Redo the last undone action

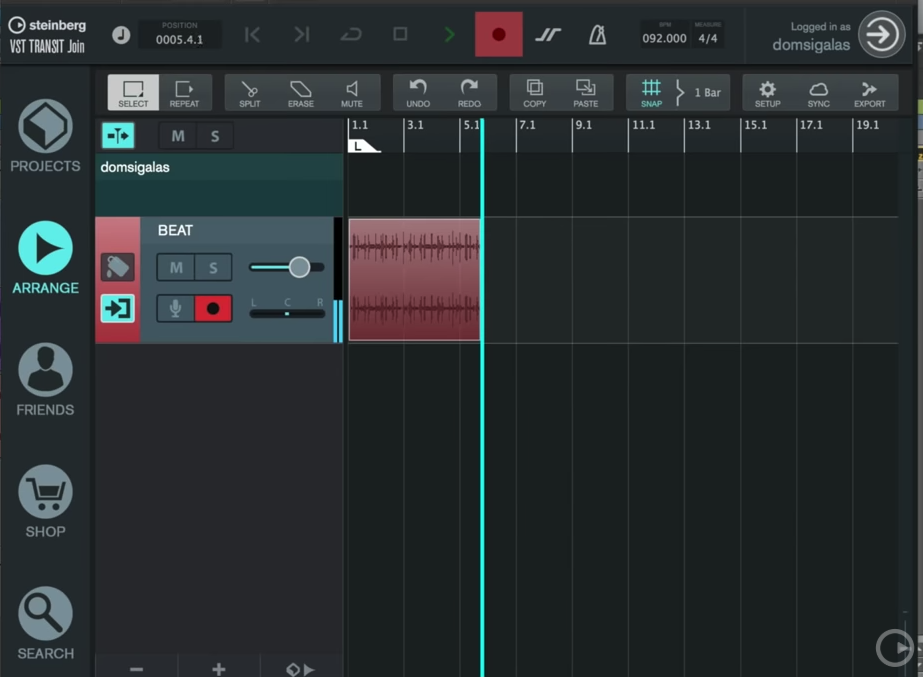click(469, 92)
